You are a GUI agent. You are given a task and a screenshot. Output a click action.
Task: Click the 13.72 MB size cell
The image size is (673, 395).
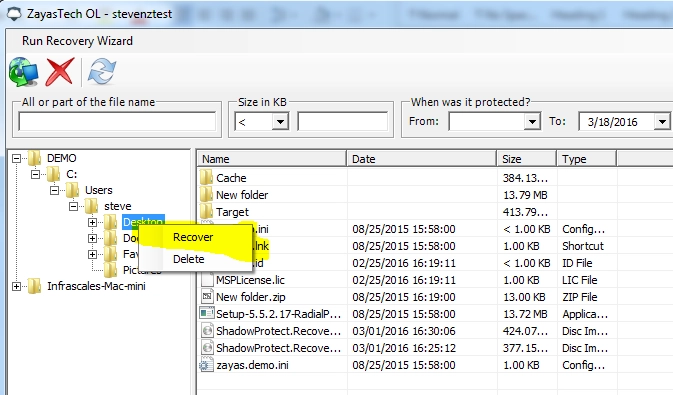pyautogui.click(x=525, y=314)
